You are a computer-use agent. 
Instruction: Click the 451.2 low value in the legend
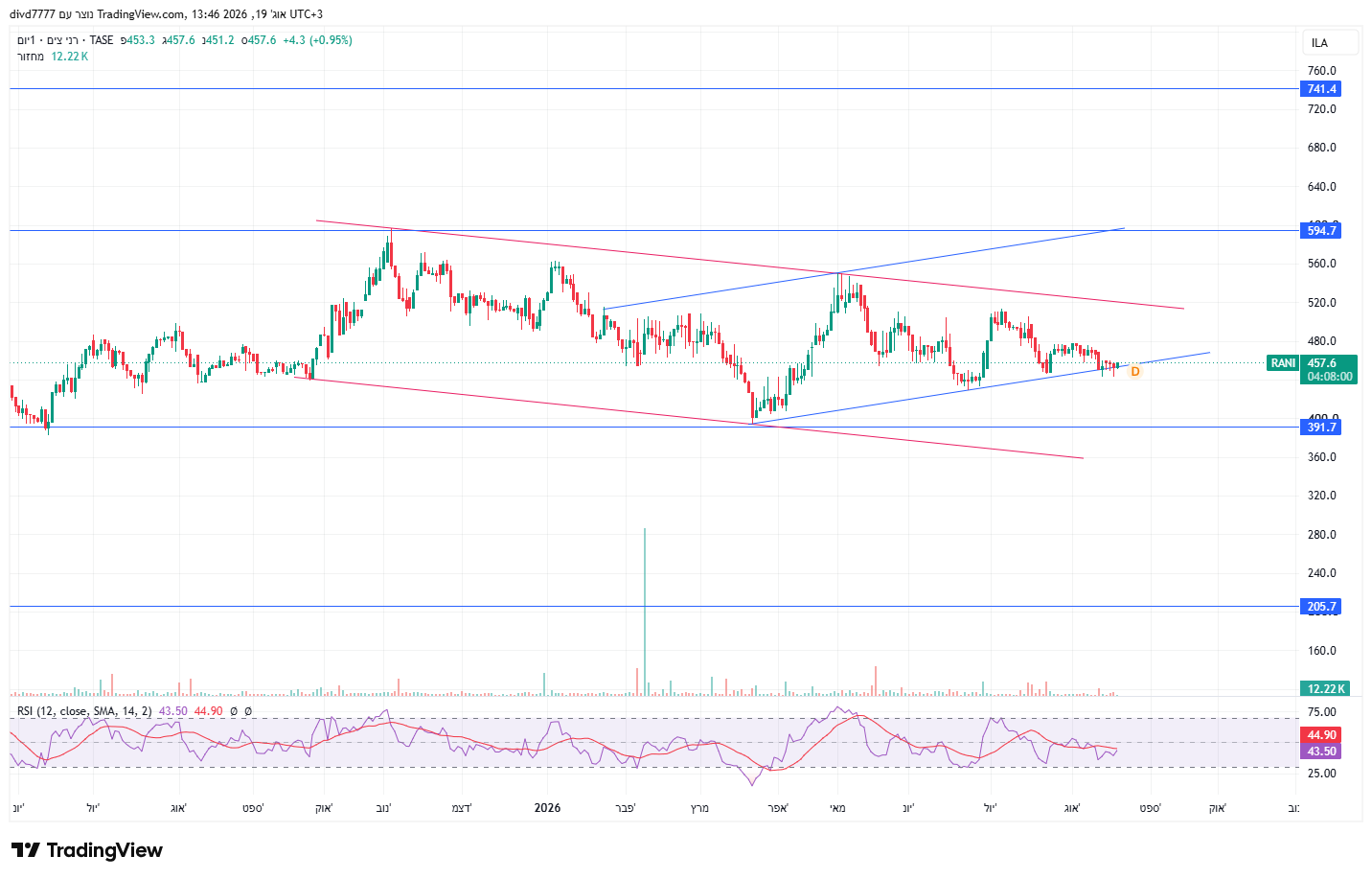pyautogui.click(x=220, y=40)
